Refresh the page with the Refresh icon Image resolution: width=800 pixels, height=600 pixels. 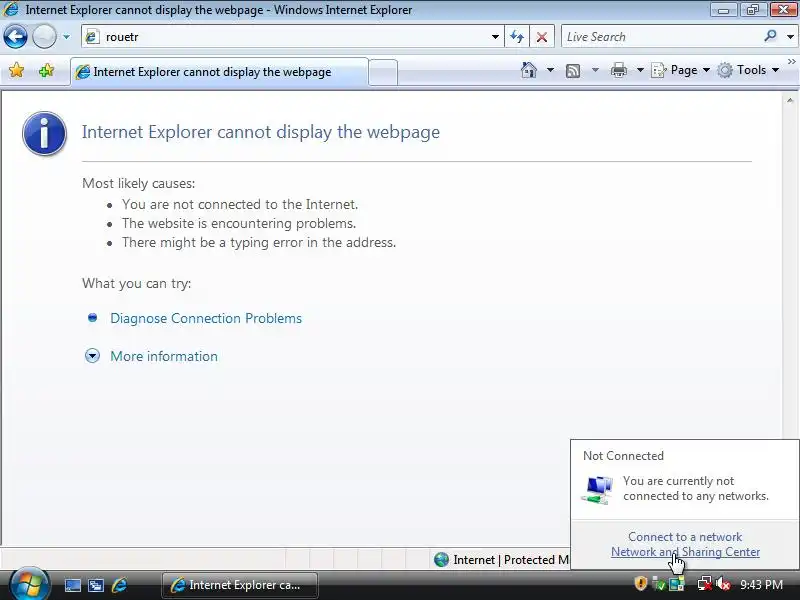(517, 37)
